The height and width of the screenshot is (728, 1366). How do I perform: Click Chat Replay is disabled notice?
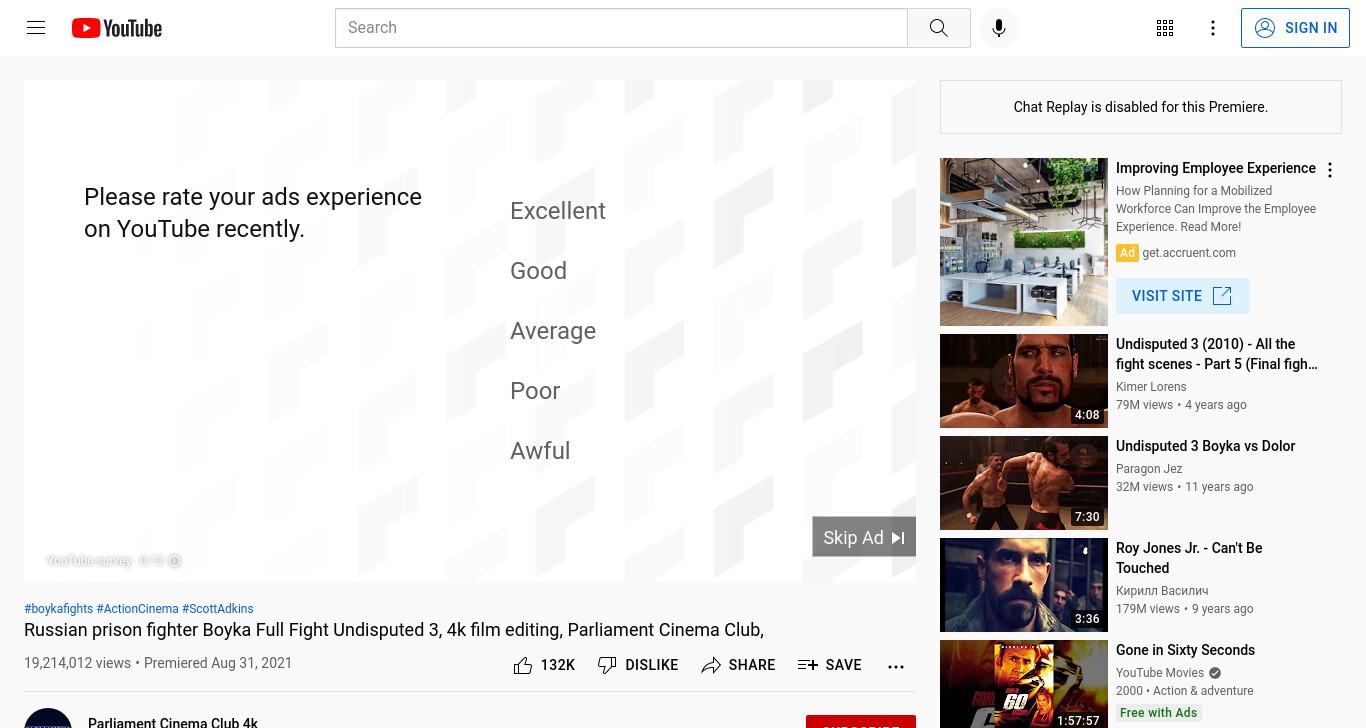(x=1141, y=107)
